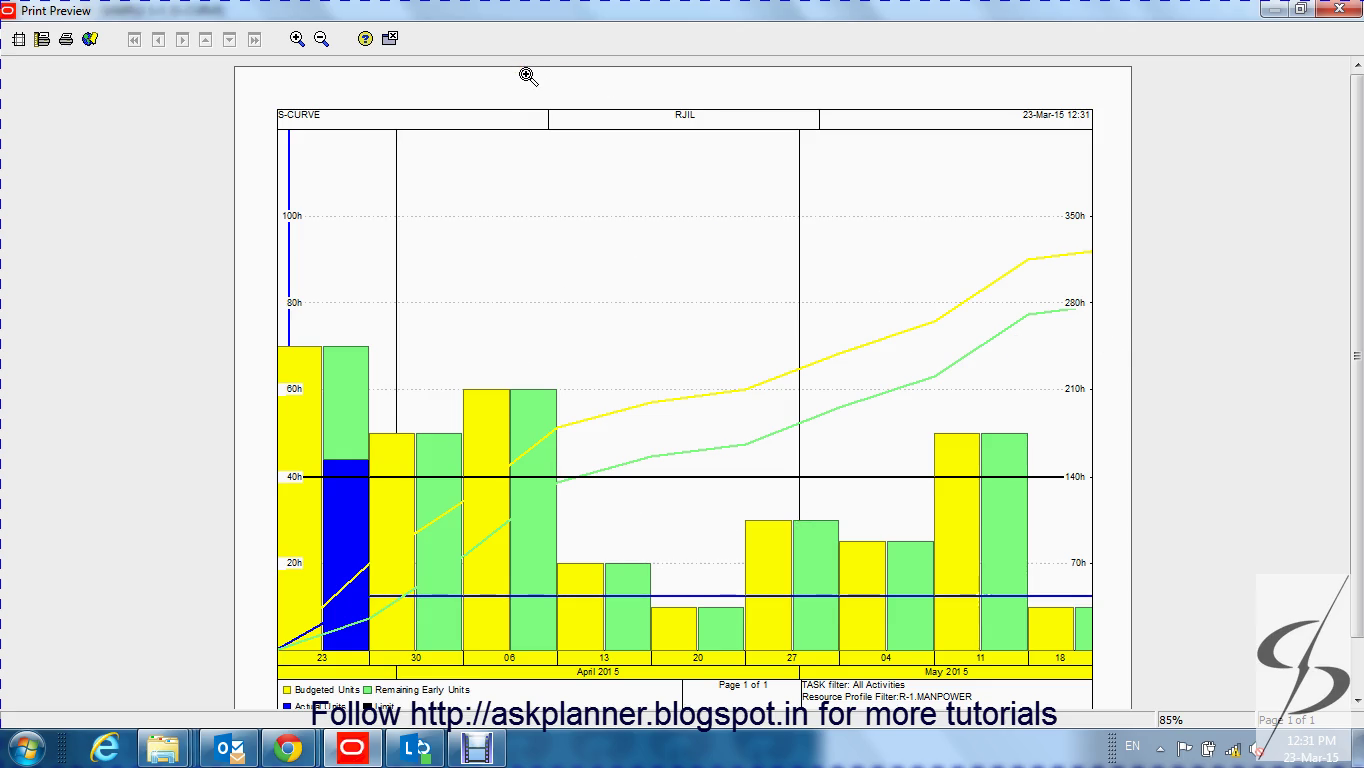
Task: Select the Zoom Out magnifier icon
Action: [x=320, y=38]
